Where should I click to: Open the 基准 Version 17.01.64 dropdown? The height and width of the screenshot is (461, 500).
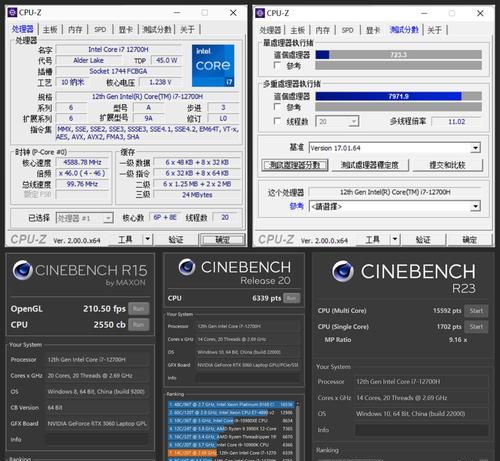(395, 148)
